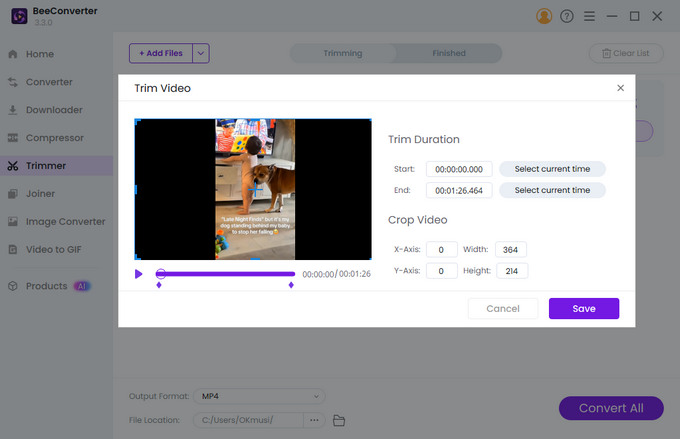Save the trim settings
Image resolution: width=680 pixels, height=439 pixels.
tap(584, 308)
